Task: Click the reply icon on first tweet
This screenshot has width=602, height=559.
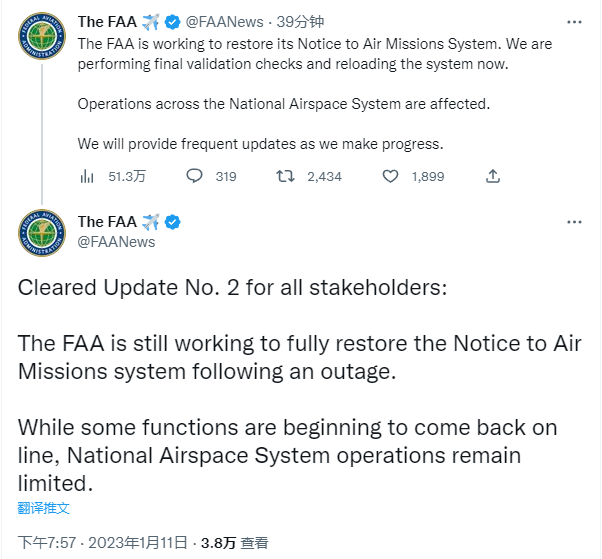Action: [195, 176]
